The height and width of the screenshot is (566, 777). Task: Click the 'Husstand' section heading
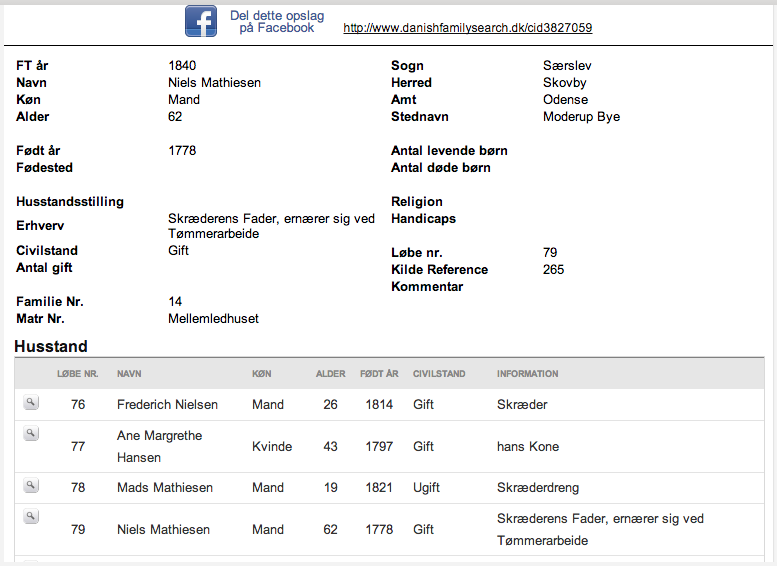coord(51,346)
